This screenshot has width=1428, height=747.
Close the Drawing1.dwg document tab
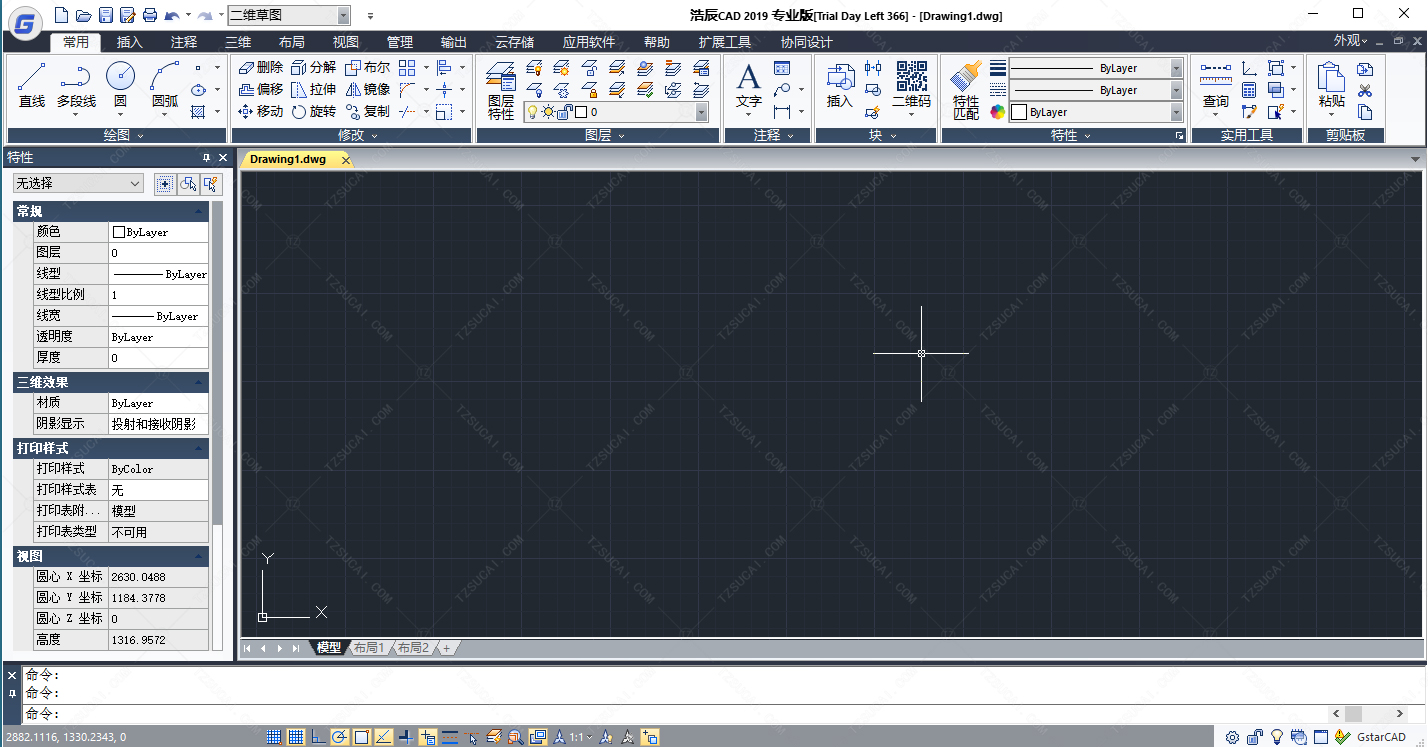click(x=346, y=160)
